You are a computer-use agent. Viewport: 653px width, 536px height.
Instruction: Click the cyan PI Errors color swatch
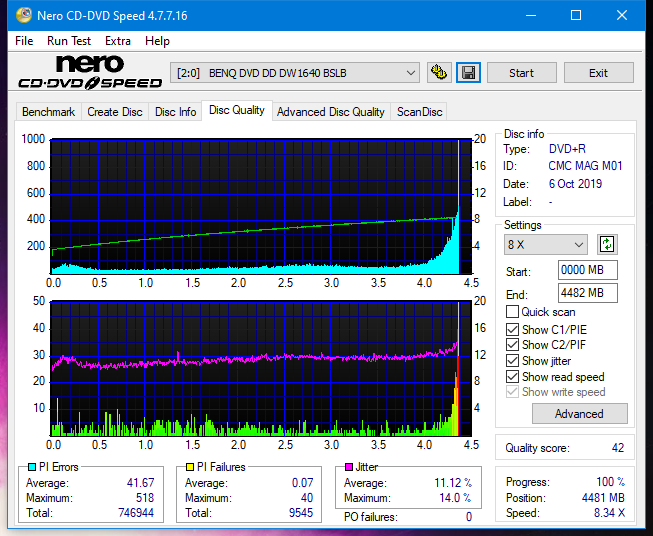32,467
